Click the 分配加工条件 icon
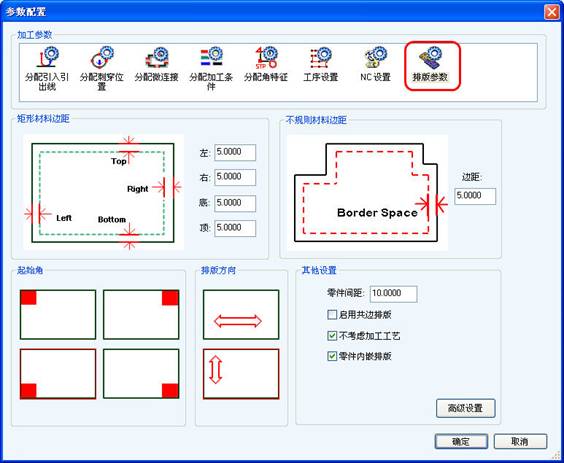564x463 pixels. (x=211, y=68)
